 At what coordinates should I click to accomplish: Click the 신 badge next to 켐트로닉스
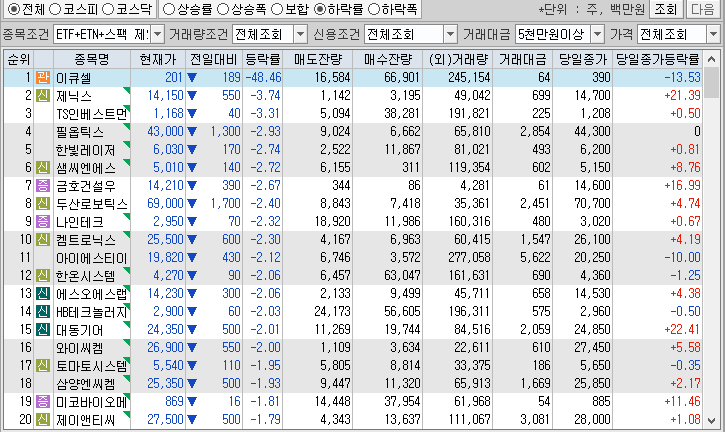click(x=43, y=240)
